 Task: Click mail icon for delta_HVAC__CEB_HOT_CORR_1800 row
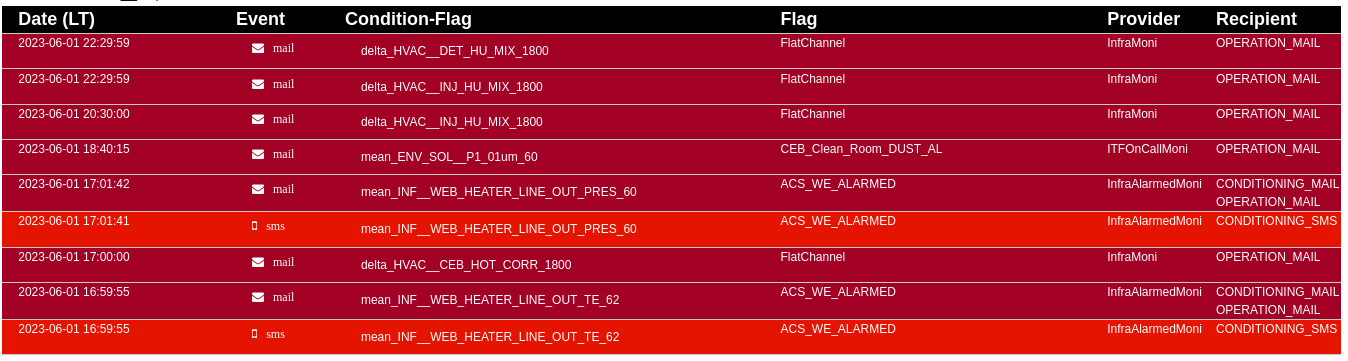coord(258,262)
